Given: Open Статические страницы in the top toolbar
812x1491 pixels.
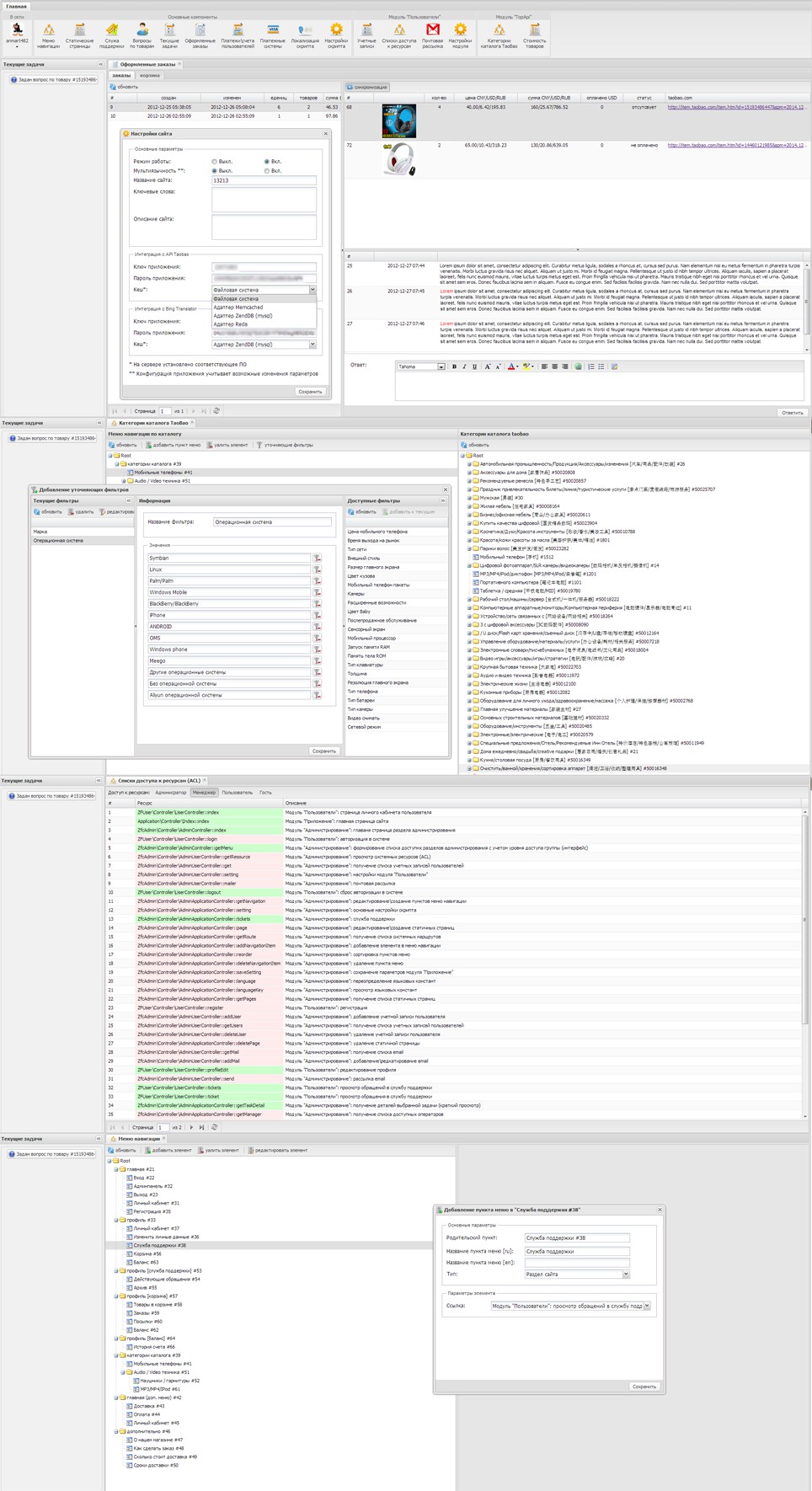Looking at the screenshot, I should (79, 35).
